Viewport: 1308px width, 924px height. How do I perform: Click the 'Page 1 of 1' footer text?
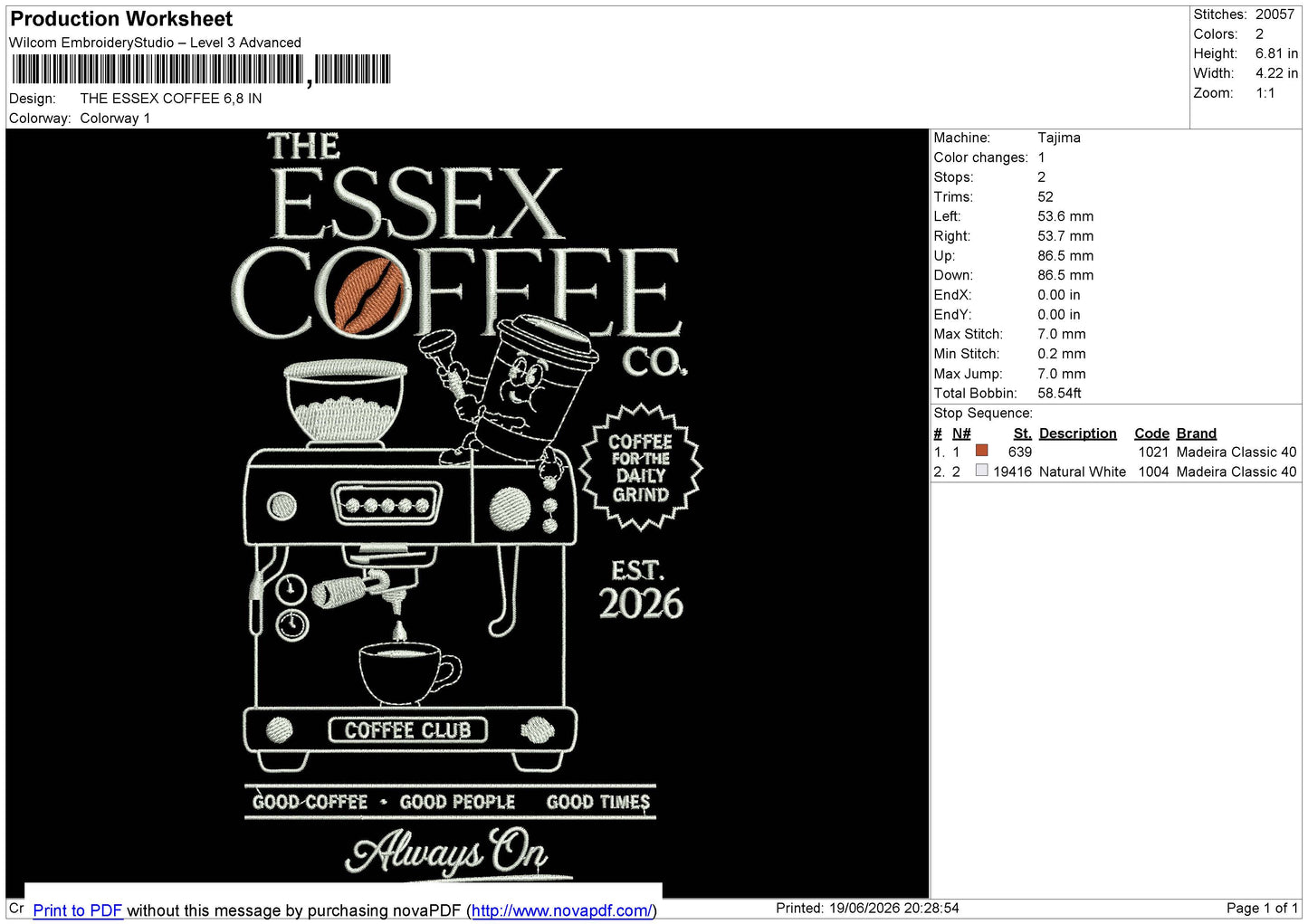[1263, 908]
